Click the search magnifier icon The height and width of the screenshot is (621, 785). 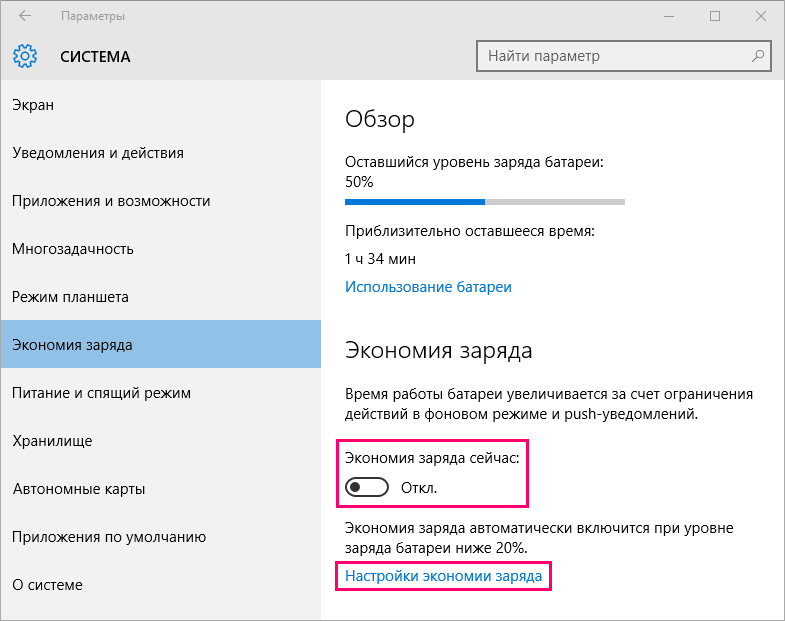tap(758, 56)
